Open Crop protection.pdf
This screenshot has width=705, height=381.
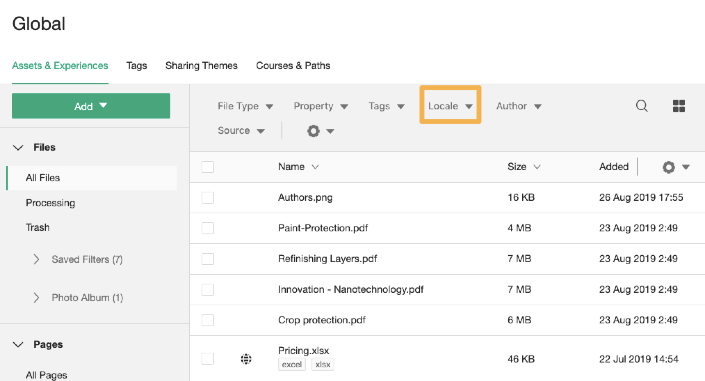(321, 320)
